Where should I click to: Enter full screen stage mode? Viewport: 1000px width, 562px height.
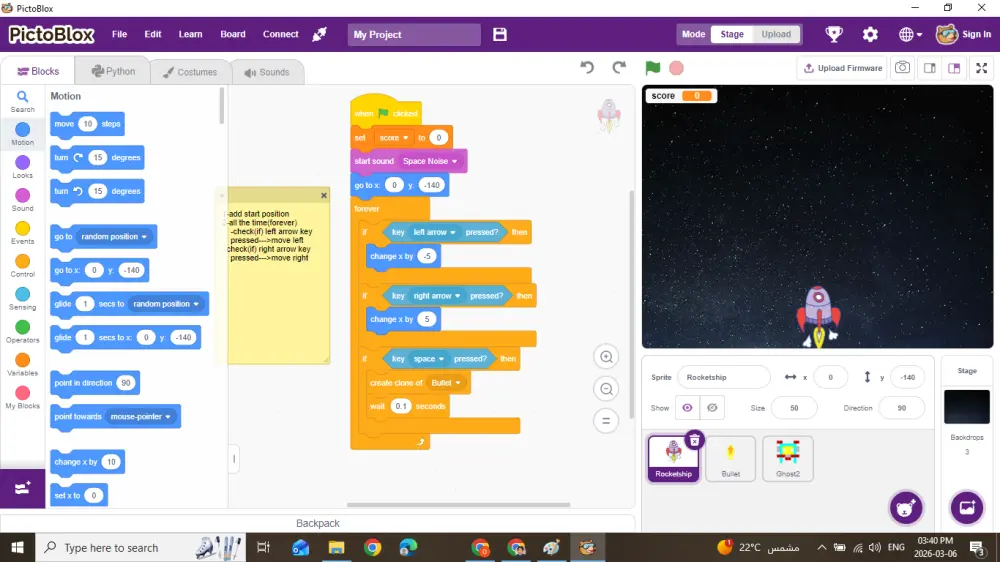[x=982, y=68]
